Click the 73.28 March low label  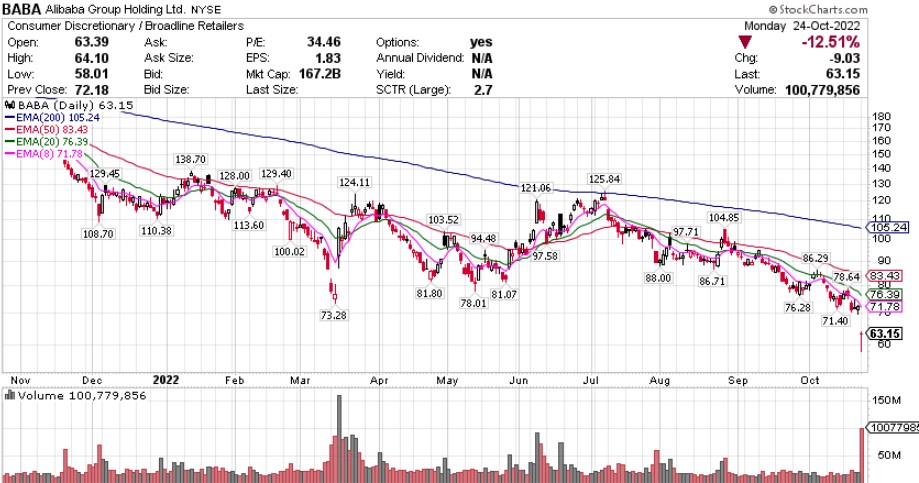click(333, 315)
